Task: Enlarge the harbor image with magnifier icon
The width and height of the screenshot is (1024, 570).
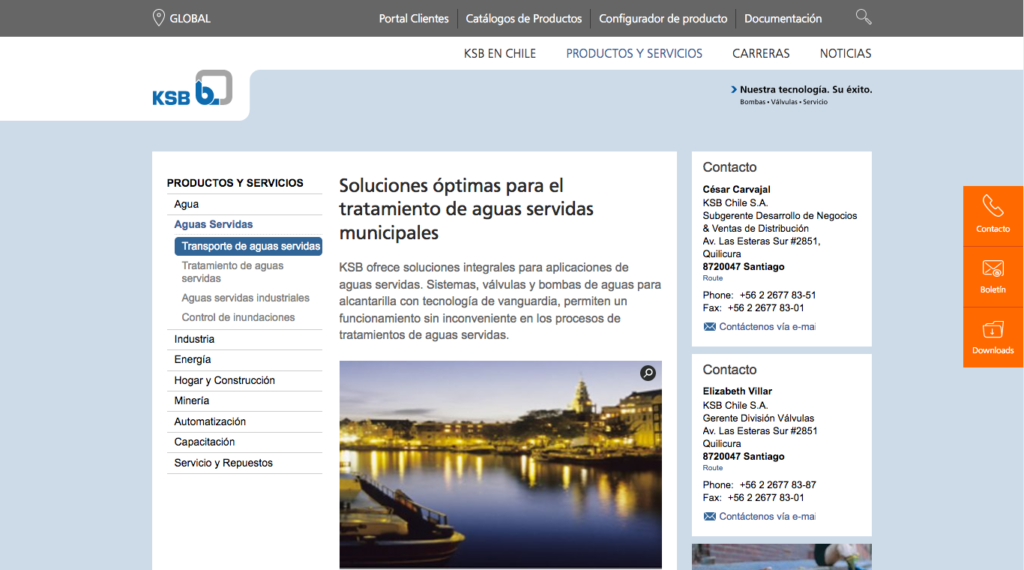Action: point(648,373)
